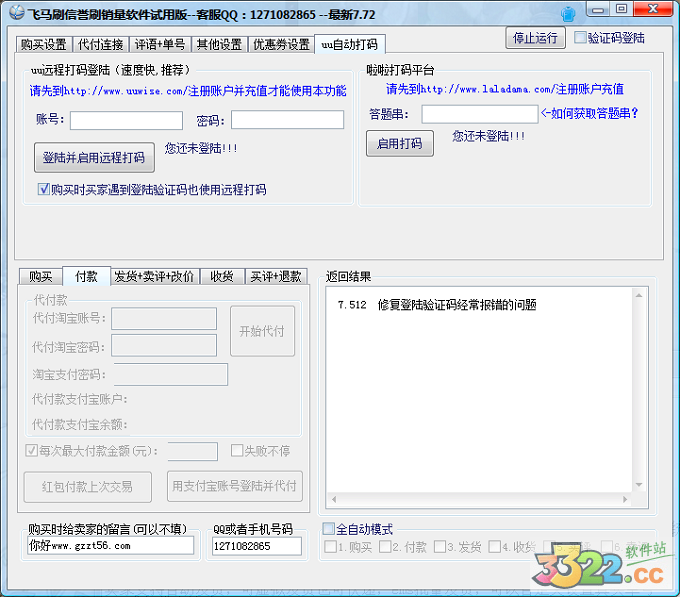This screenshot has width=680, height=597.
Task: Click 用支付宝账号登陆并代付 button
Action: [235, 486]
